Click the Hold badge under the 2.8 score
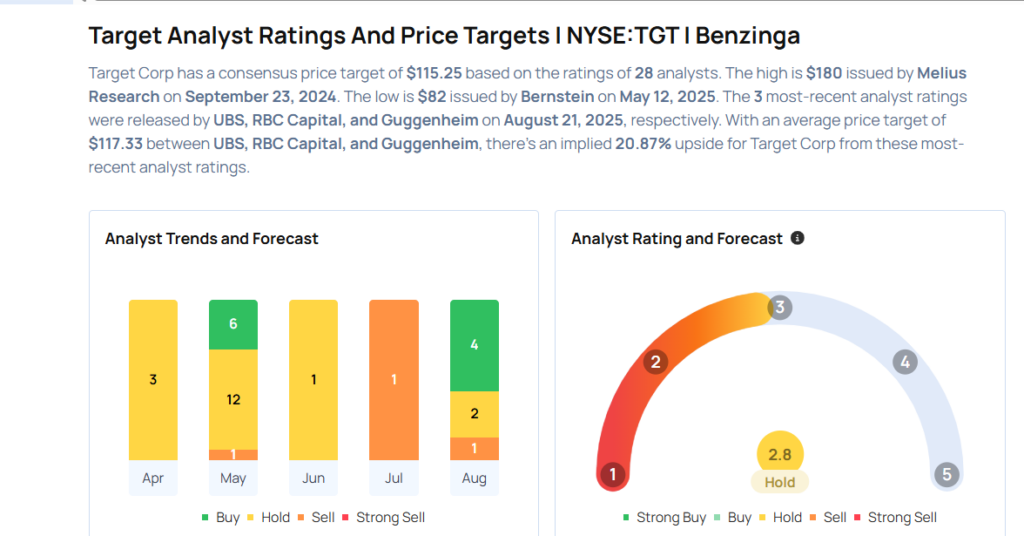1024x536 pixels. [x=780, y=482]
